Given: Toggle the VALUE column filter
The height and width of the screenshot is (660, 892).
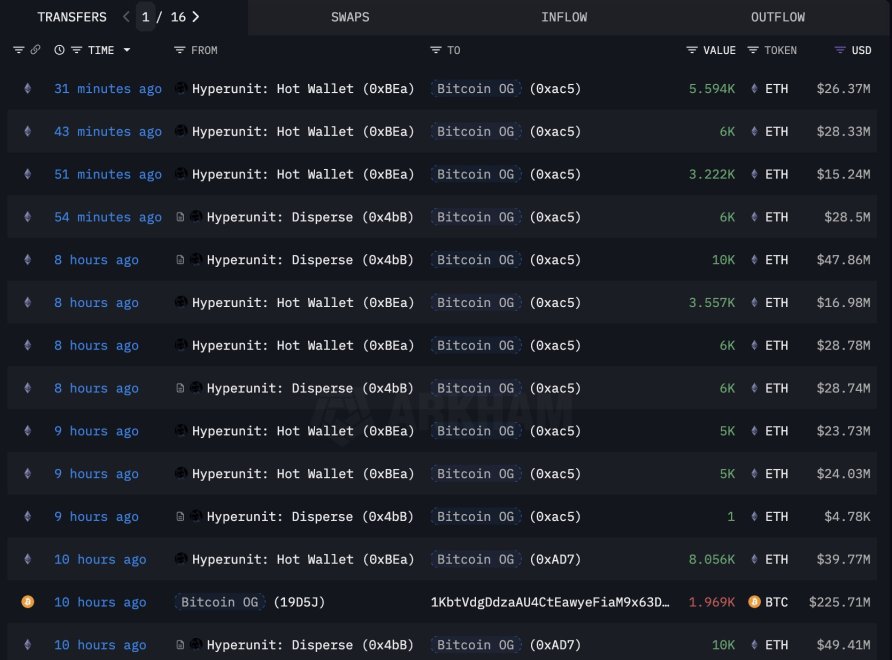Looking at the screenshot, I should tap(691, 50).
